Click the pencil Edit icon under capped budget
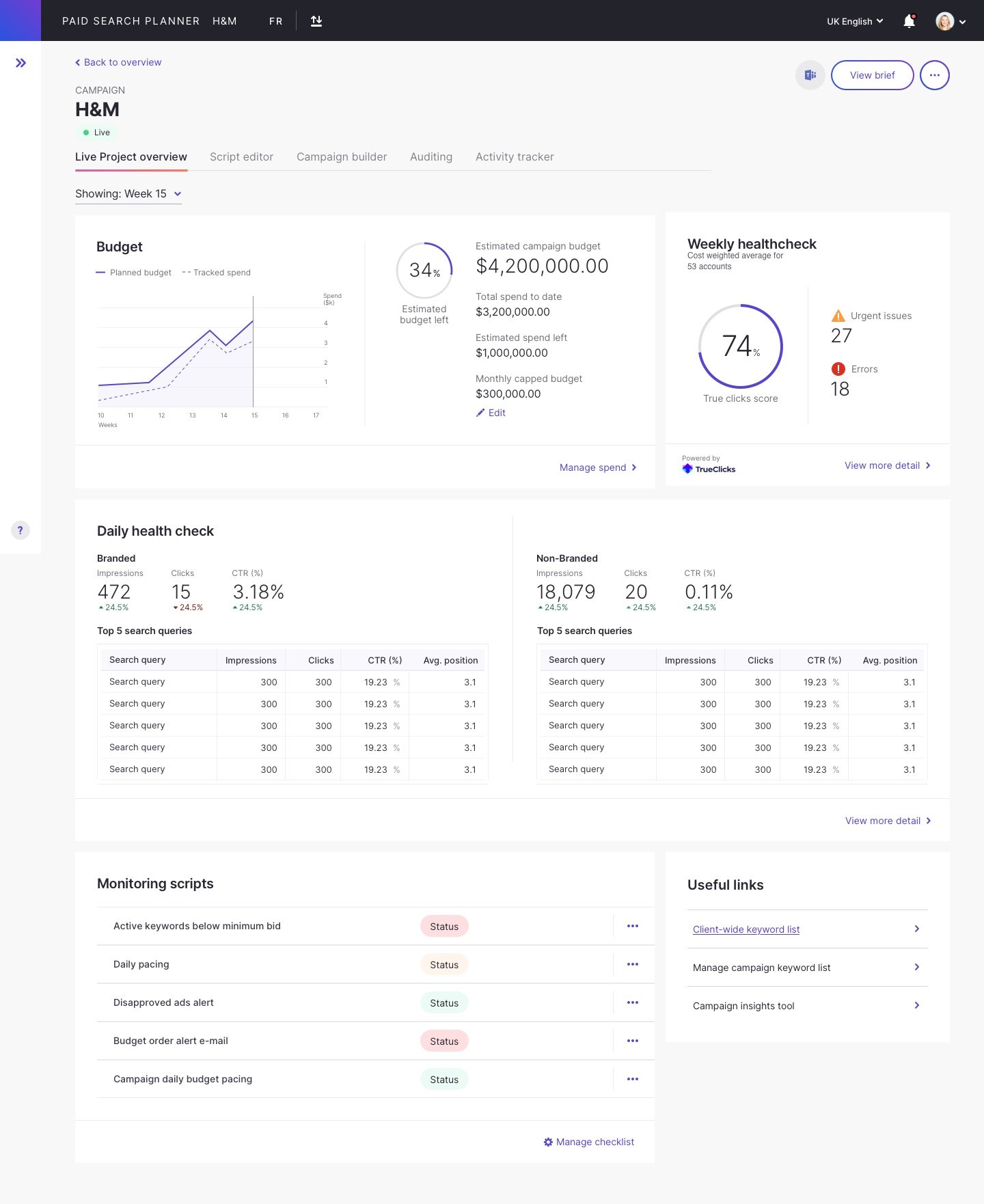 click(x=480, y=413)
